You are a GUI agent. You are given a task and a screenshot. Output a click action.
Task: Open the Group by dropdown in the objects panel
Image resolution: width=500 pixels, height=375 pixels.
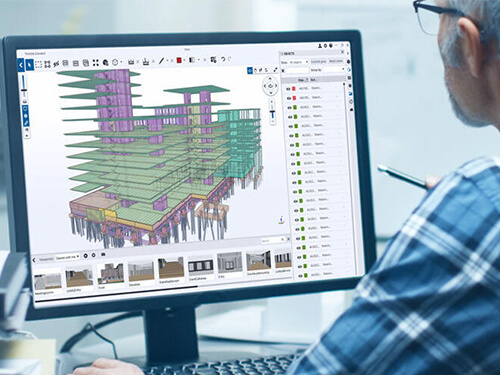(333, 70)
